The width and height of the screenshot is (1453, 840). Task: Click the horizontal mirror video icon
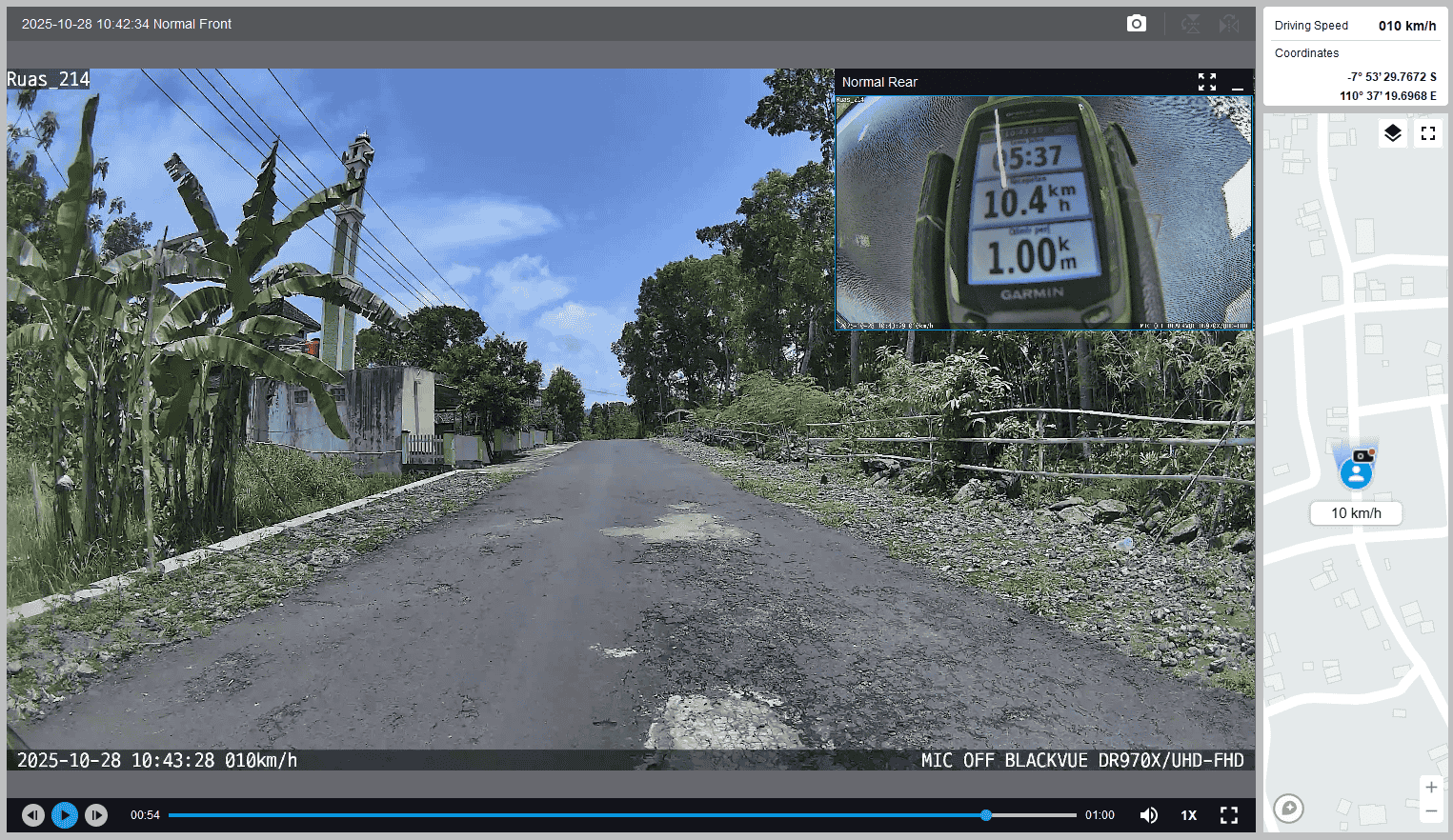[x=1229, y=24]
